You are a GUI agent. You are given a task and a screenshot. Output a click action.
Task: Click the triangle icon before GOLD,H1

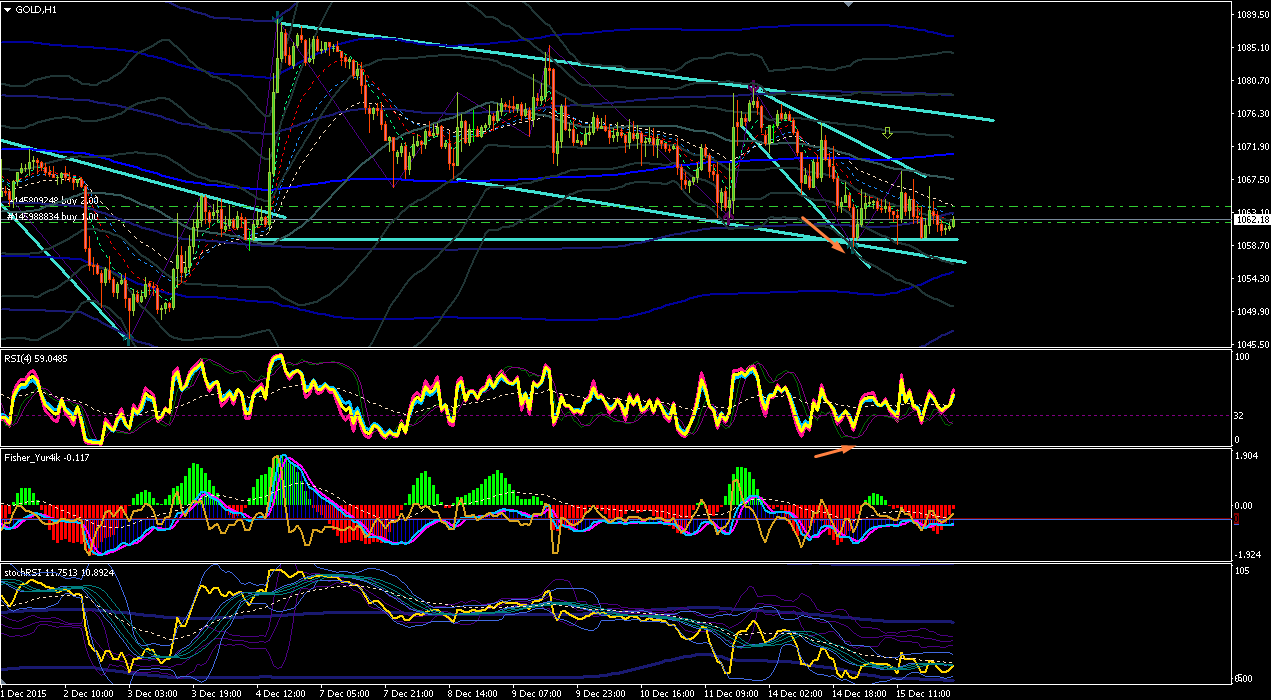click(8, 9)
